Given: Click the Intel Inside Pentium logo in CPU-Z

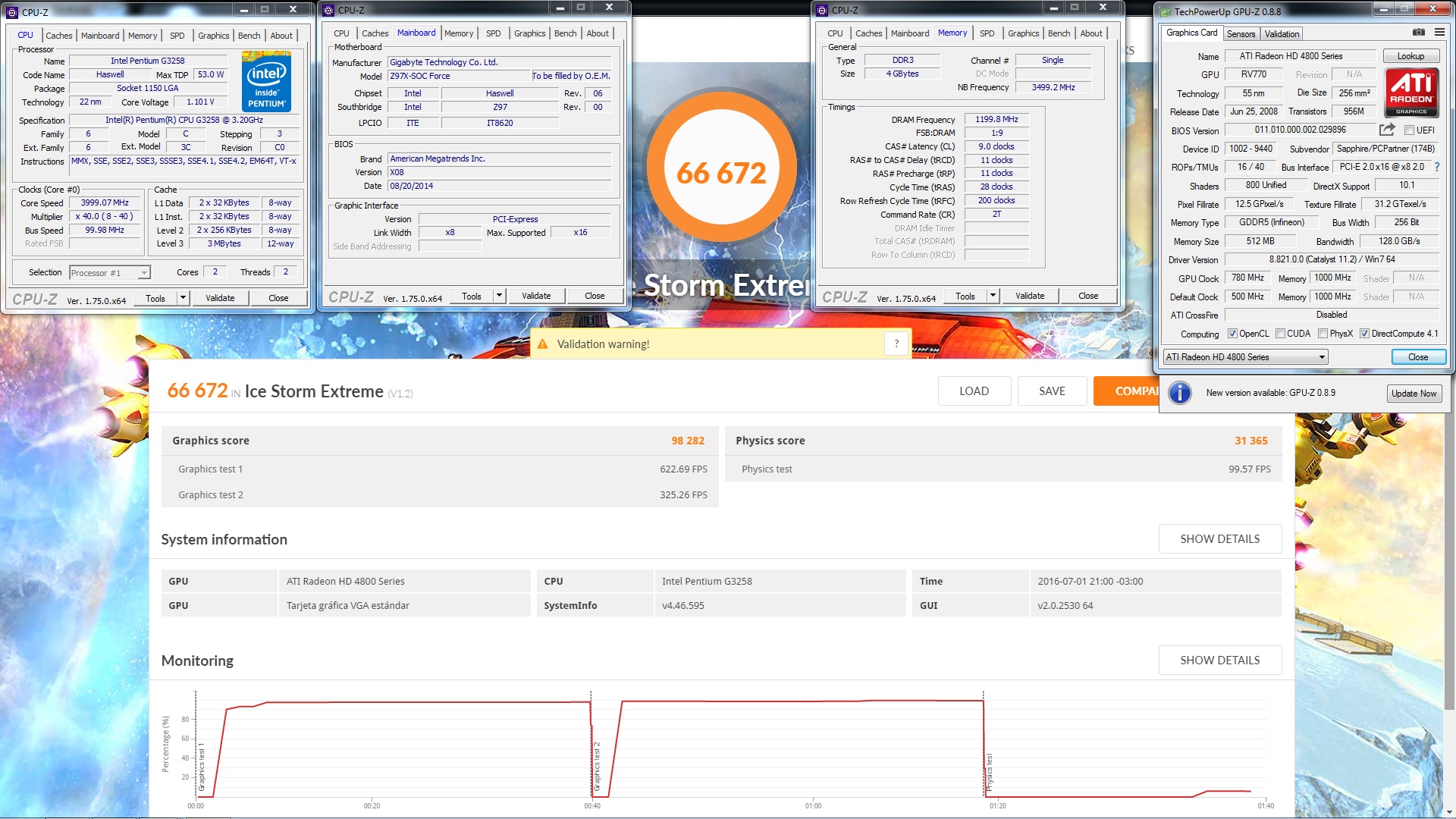Looking at the screenshot, I should (x=266, y=81).
